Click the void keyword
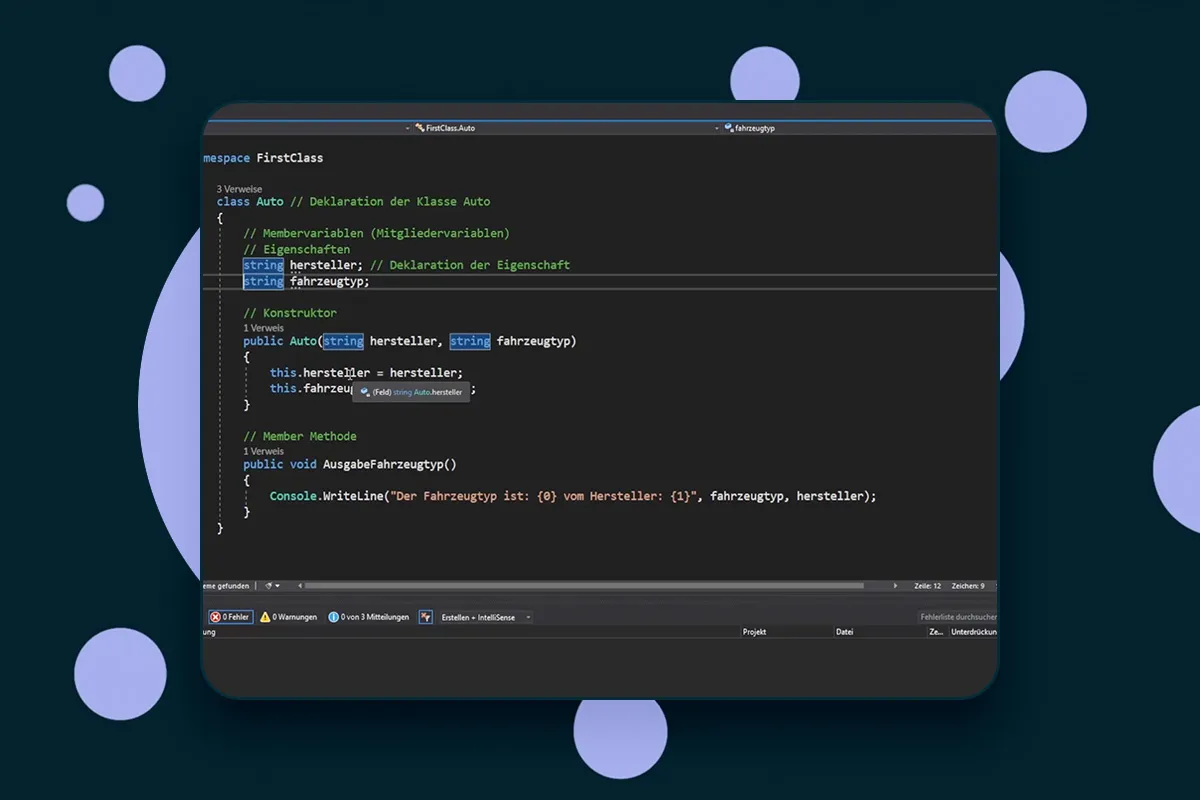Viewport: 1200px width, 800px height. tap(303, 465)
